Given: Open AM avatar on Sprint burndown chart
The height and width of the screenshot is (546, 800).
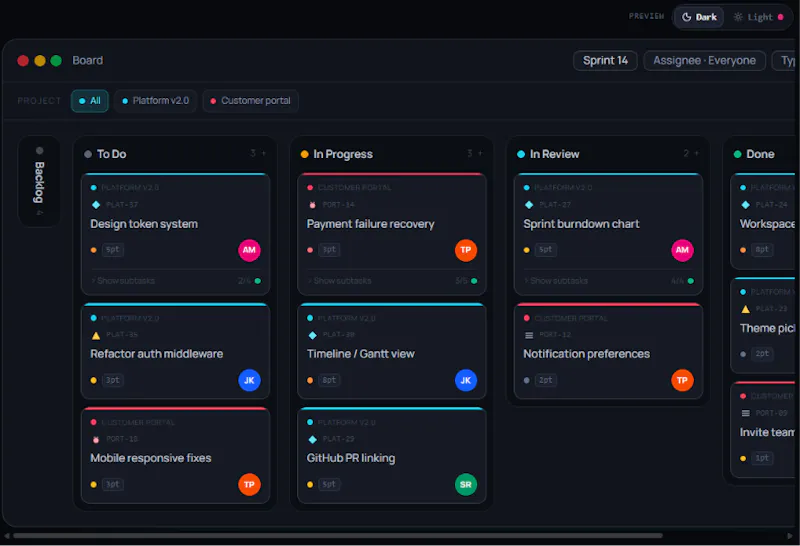Looking at the screenshot, I should tap(682, 250).
